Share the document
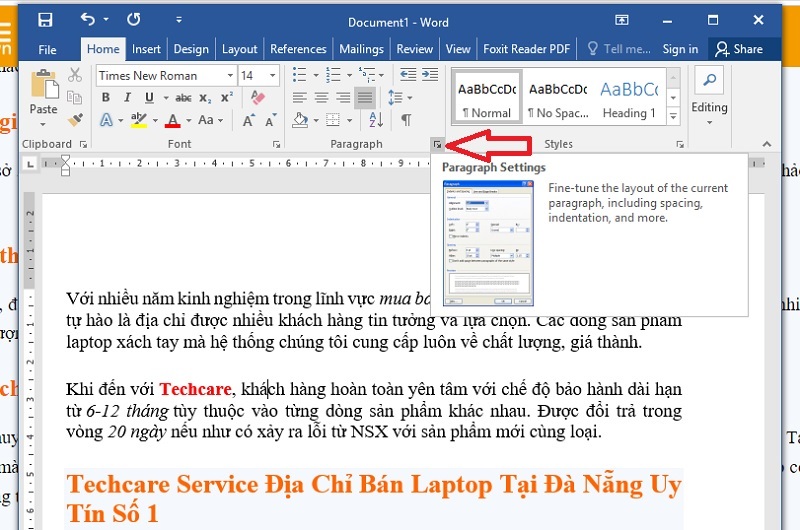This screenshot has height=530, width=800. click(x=738, y=49)
